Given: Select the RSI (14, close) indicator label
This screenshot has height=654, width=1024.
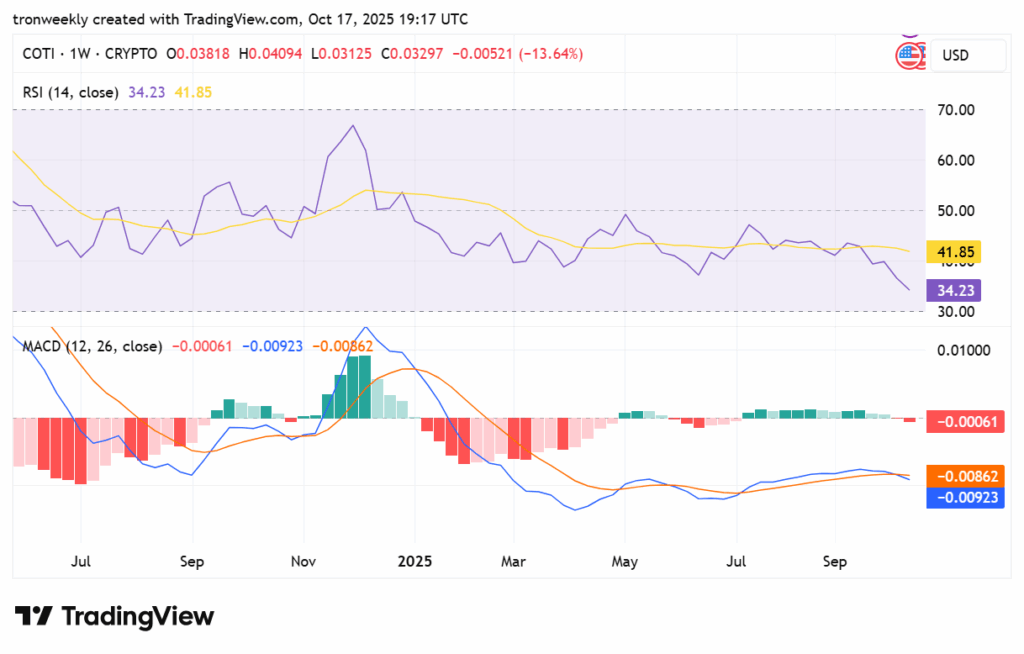Looking at the screenshot, I should click(71, 92).
